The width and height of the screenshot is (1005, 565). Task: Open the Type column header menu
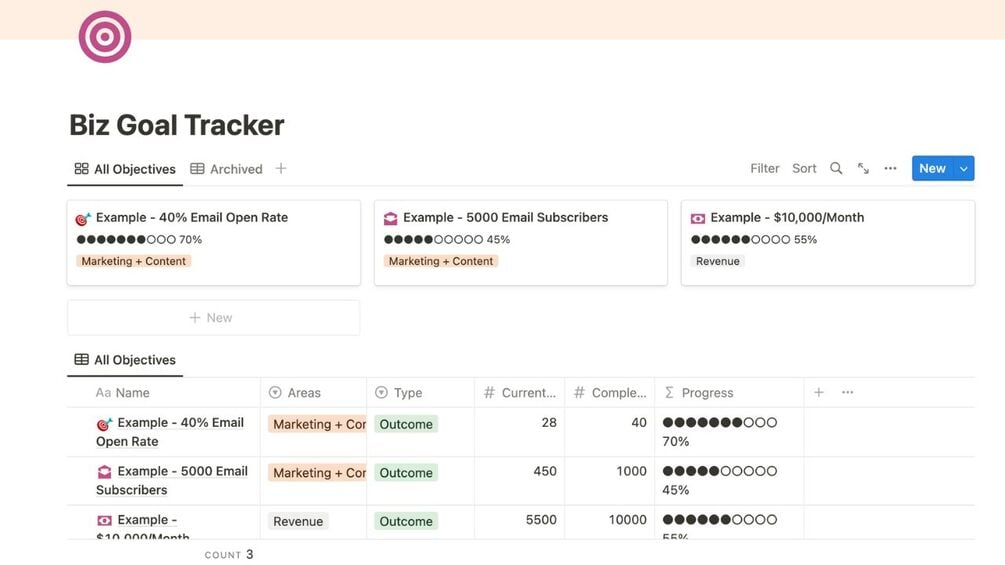[x=408, y=393]
